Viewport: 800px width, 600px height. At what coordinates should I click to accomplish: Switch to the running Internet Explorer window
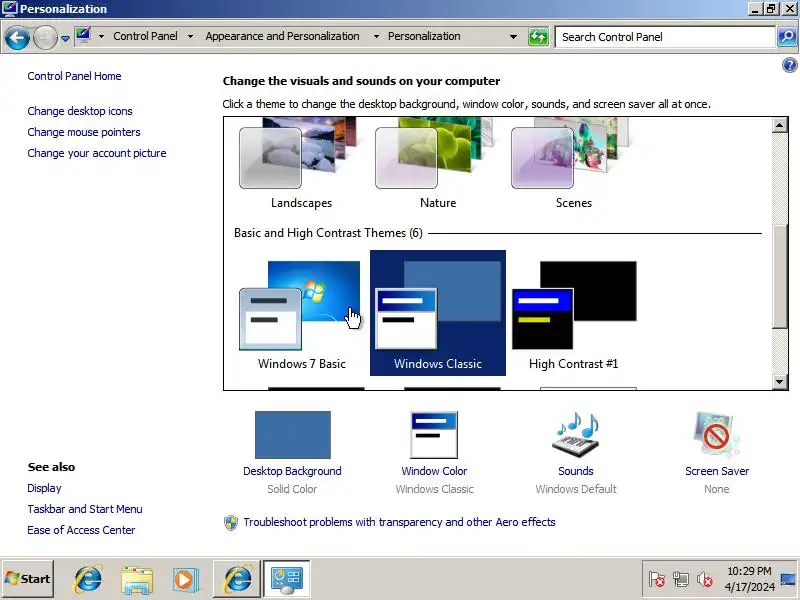[x=237, y=579]
